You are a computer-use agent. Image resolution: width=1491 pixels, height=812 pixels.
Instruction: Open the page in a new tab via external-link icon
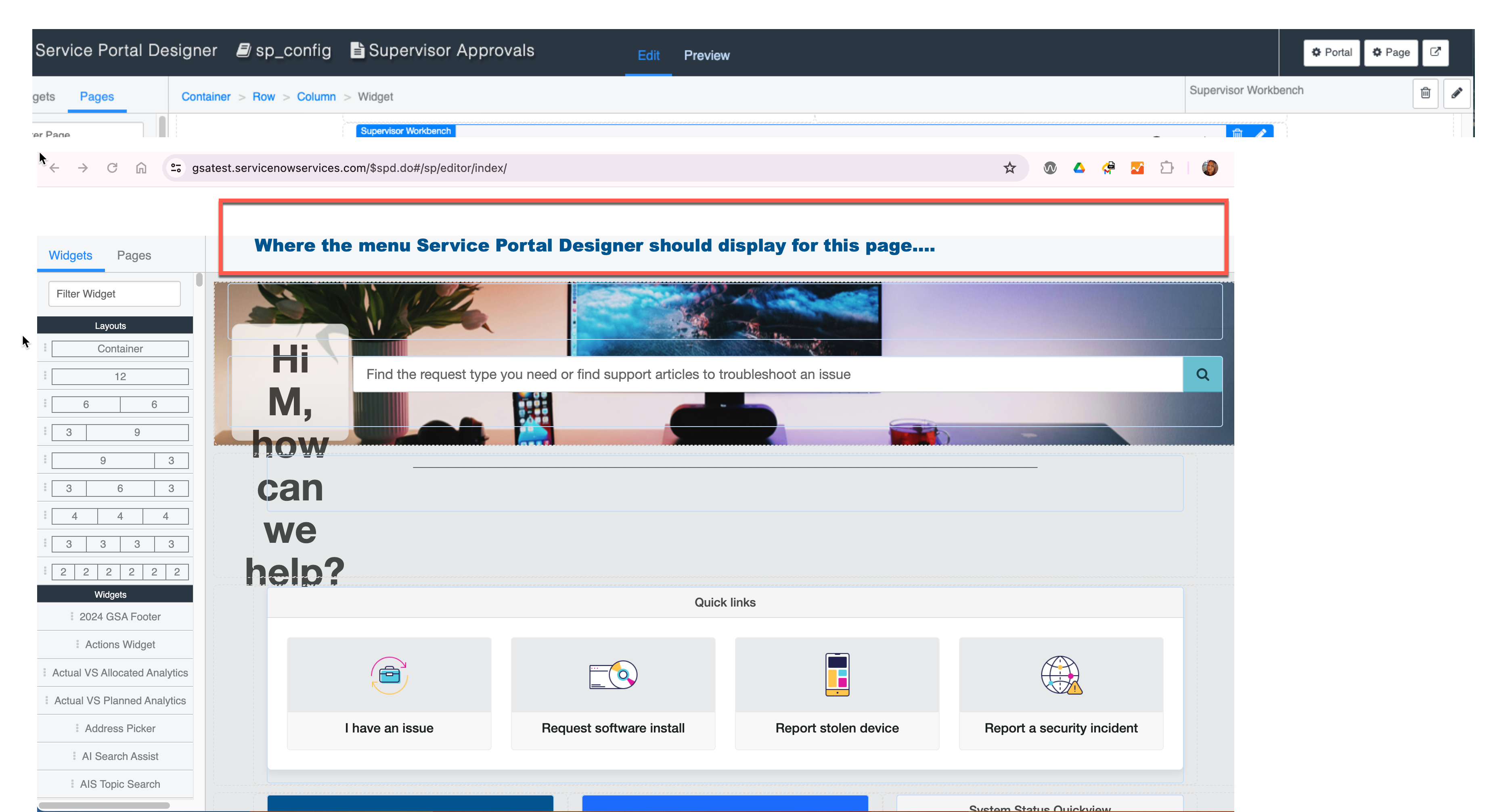(x=1436, y=52)
